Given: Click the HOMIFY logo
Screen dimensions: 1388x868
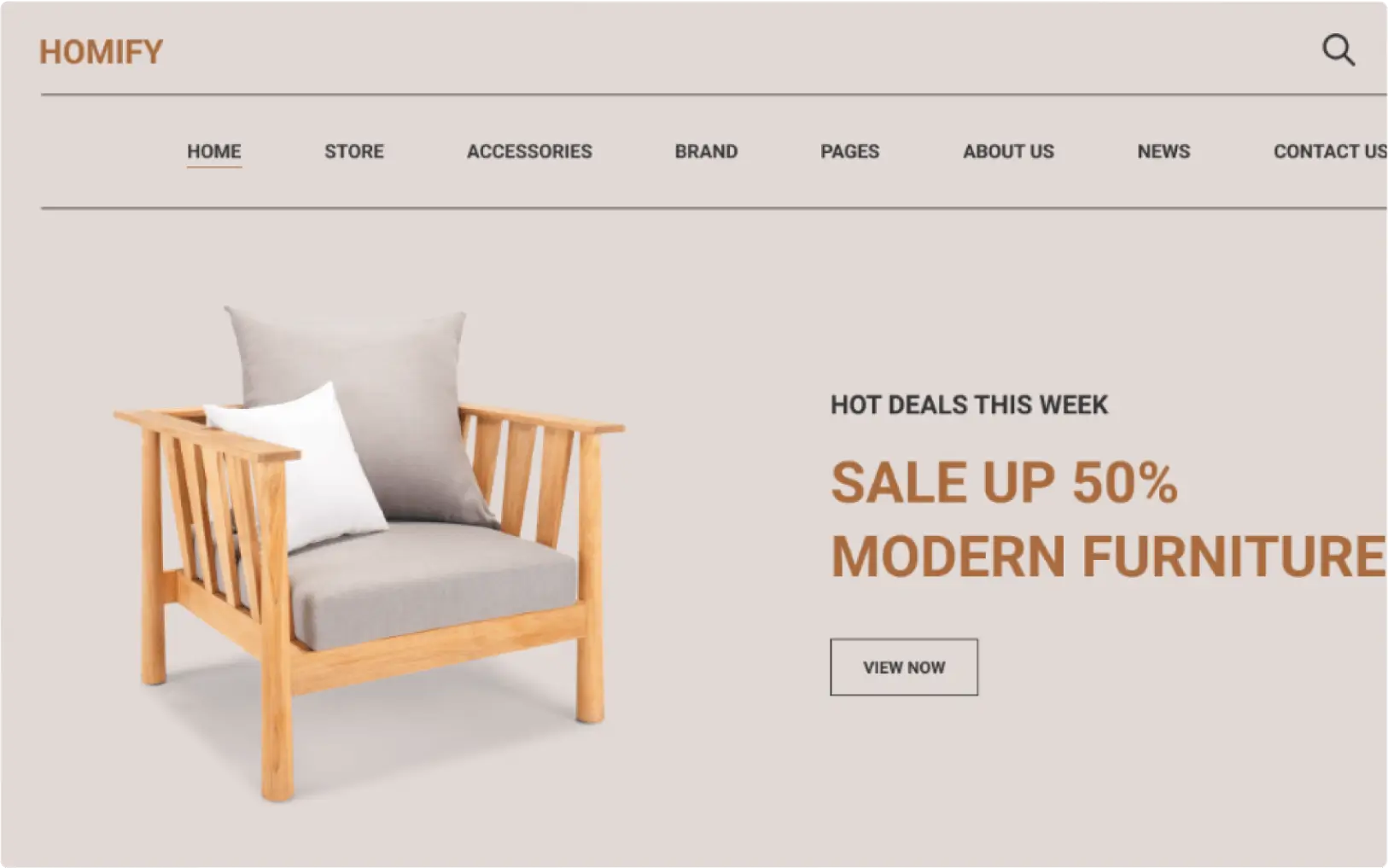Looking at the screenshot, I should click(101, 52).
